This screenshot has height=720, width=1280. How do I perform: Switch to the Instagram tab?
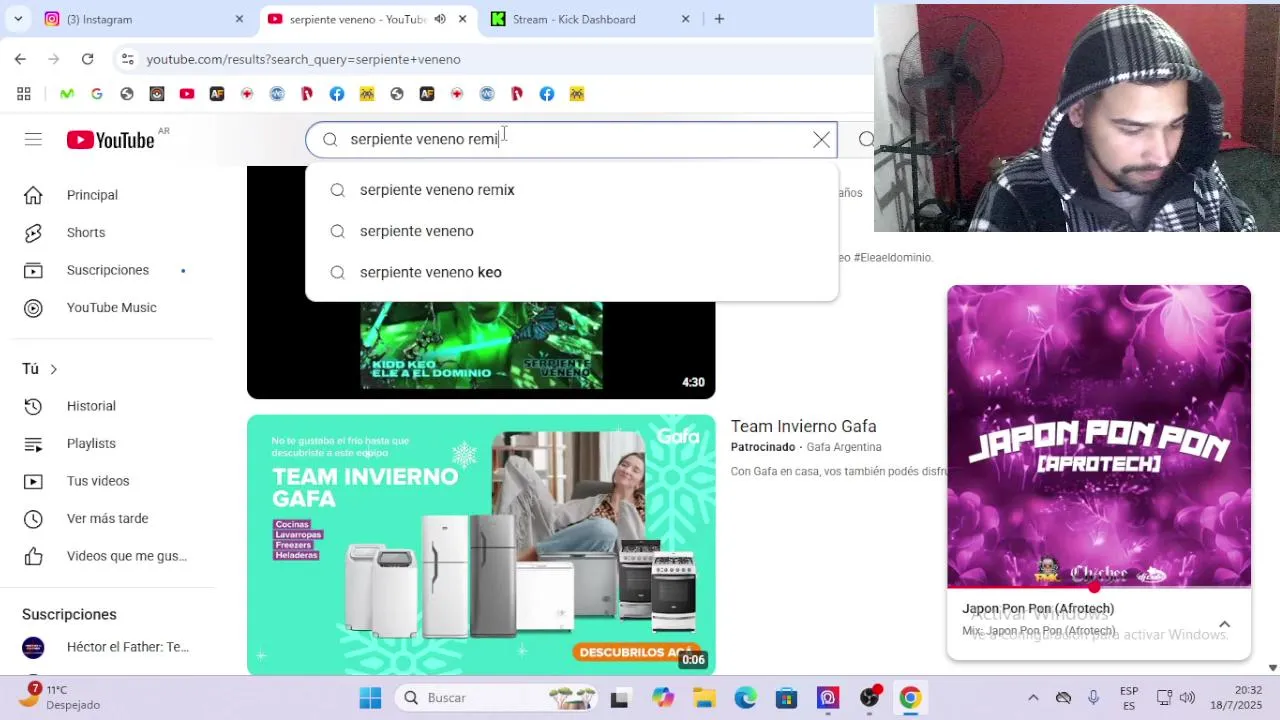[140, 19]
